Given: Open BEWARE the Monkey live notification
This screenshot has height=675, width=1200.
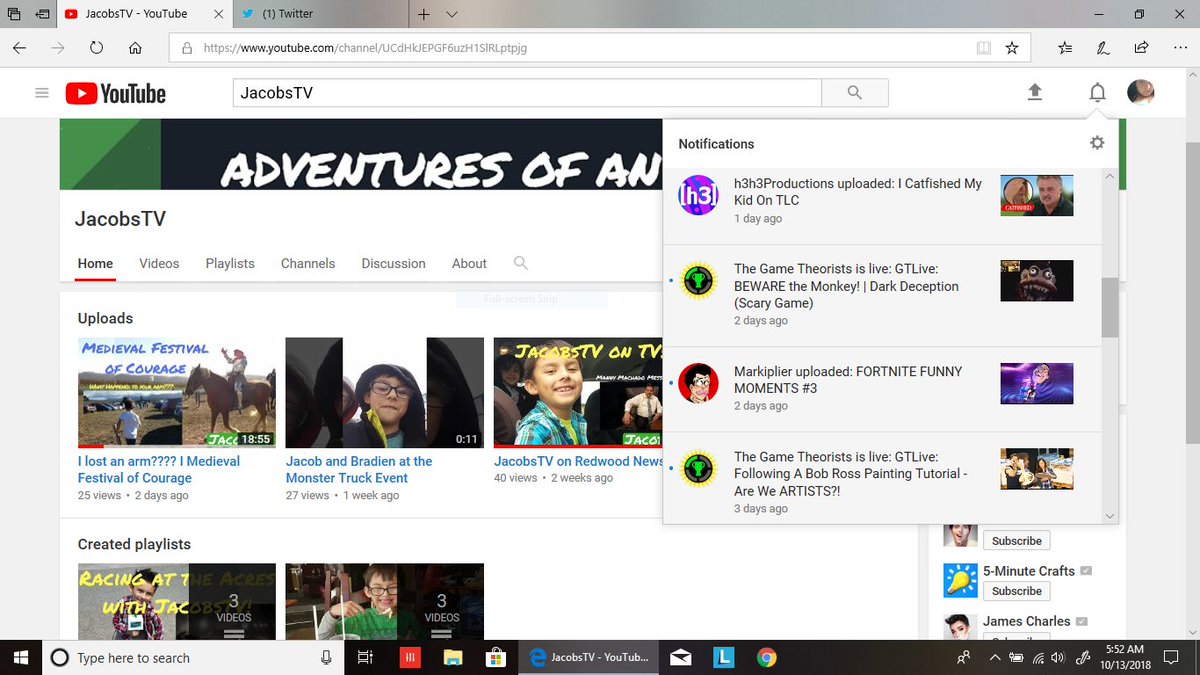Looking at the screenshot, I should [x=882, y=295].
